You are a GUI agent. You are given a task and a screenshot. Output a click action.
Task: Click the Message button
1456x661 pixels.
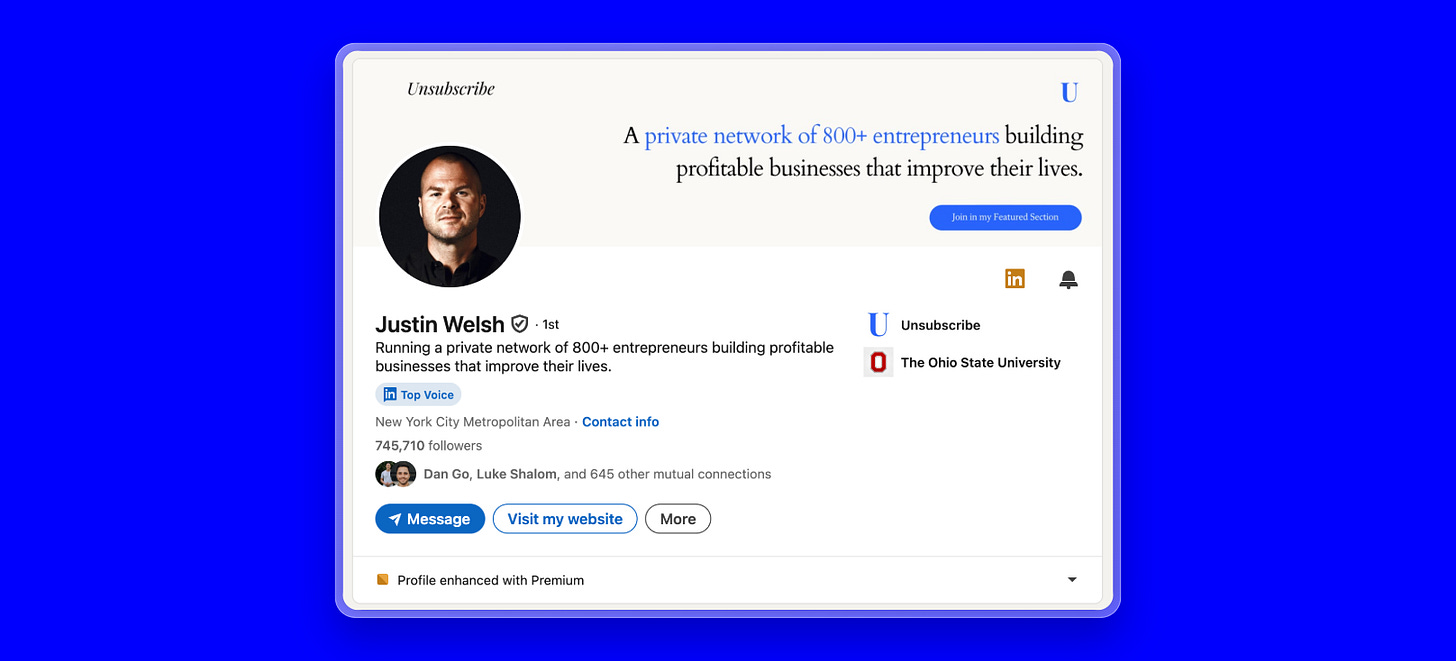(x=430, y=519)
